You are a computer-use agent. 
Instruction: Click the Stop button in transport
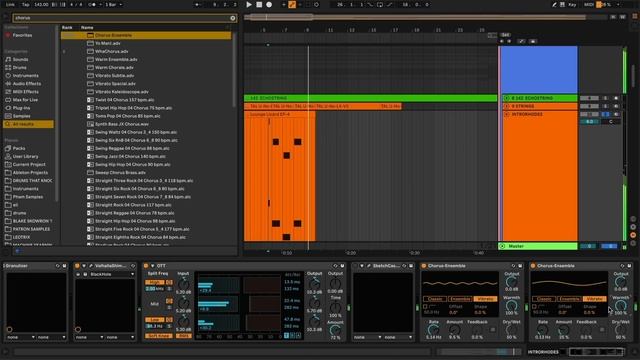[259, 4]
